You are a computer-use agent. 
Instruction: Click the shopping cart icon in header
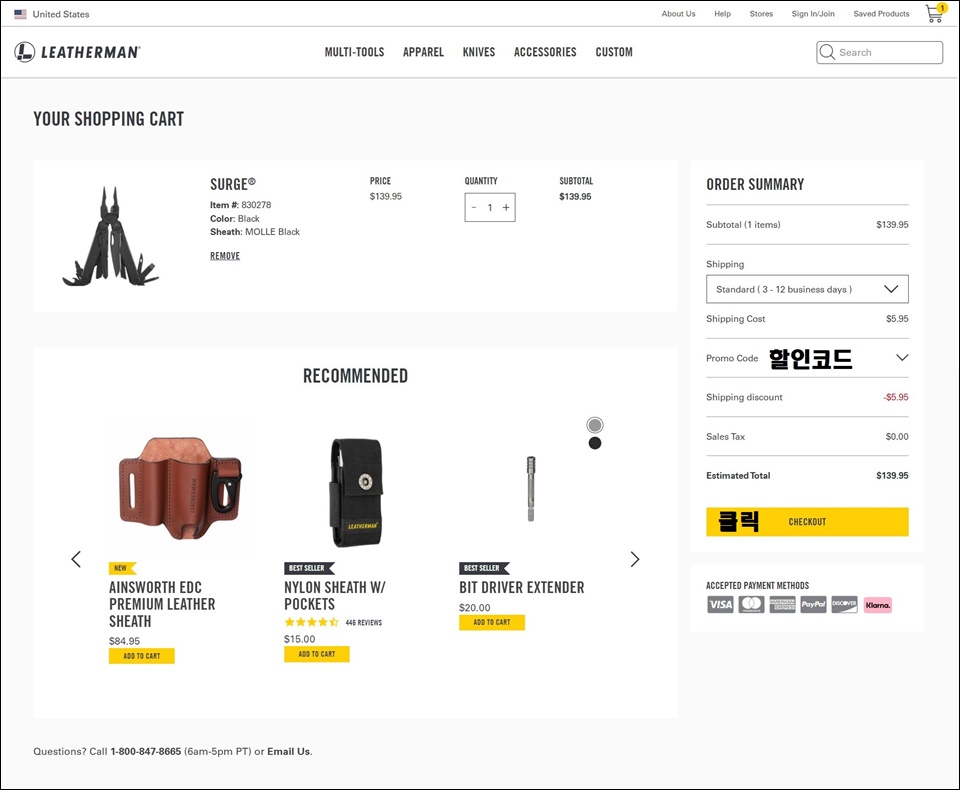936,13
